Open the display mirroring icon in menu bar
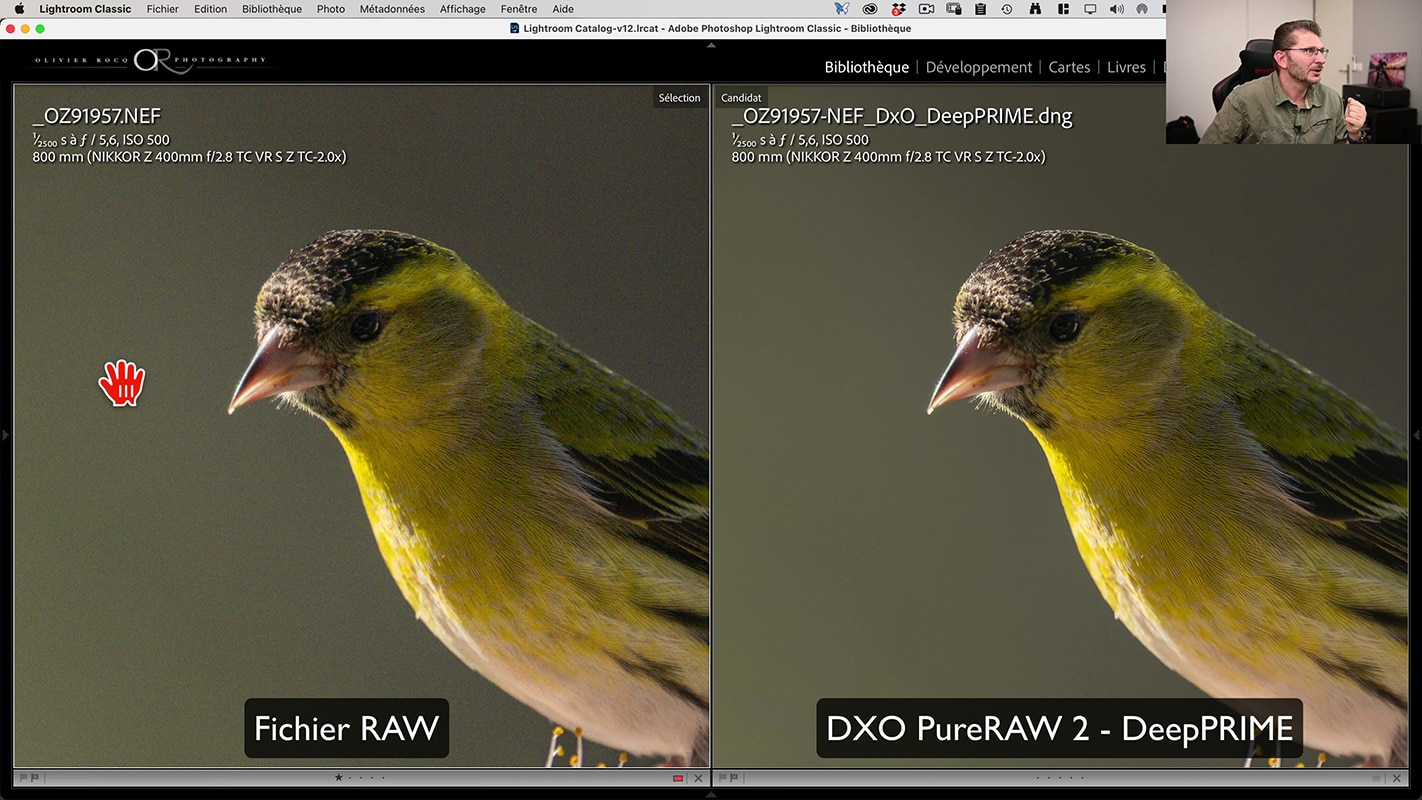 pyautogui.click(x=1090, y=9)
